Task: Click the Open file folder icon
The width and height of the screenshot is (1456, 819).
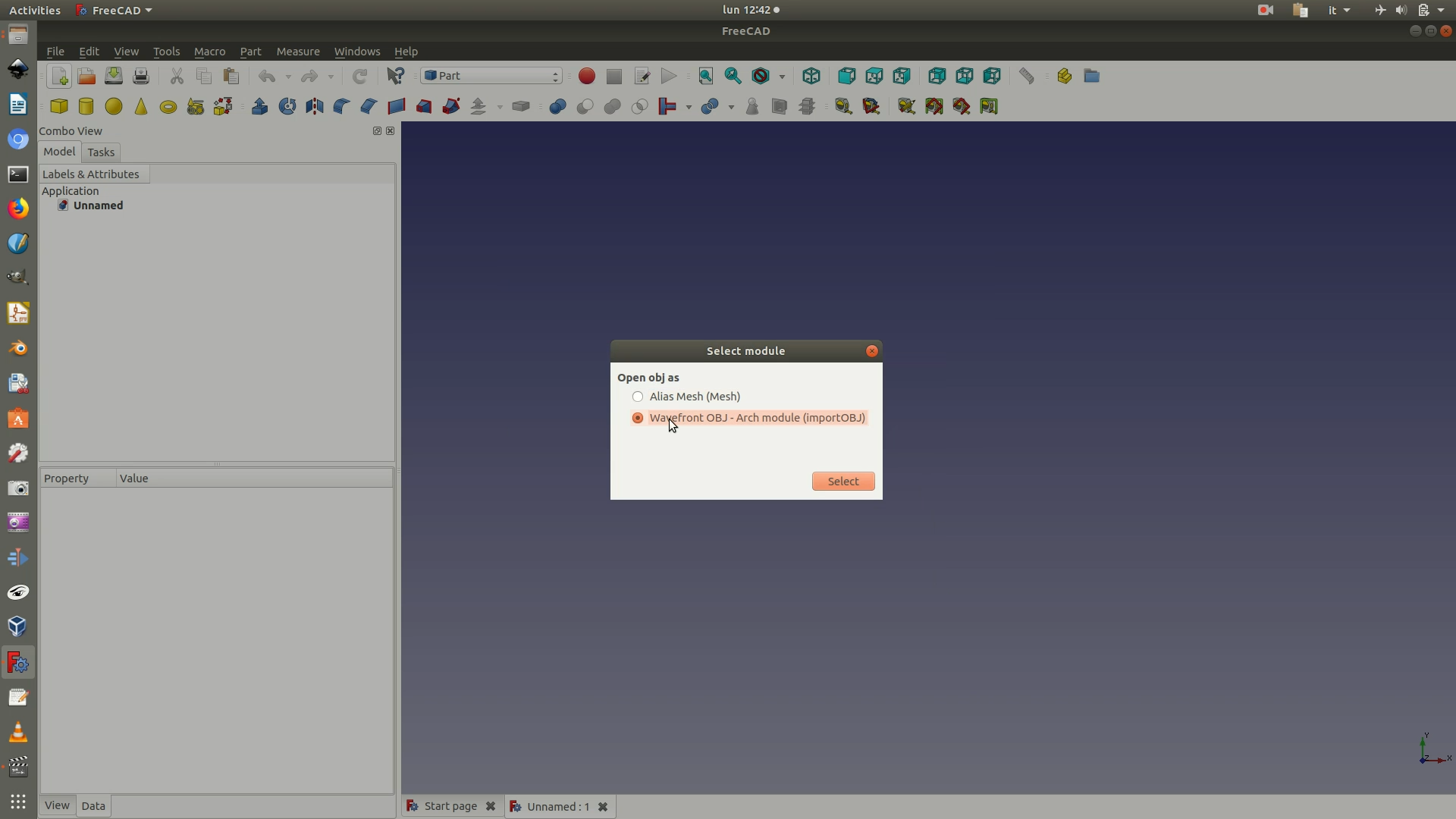Action: click(86, 76)
